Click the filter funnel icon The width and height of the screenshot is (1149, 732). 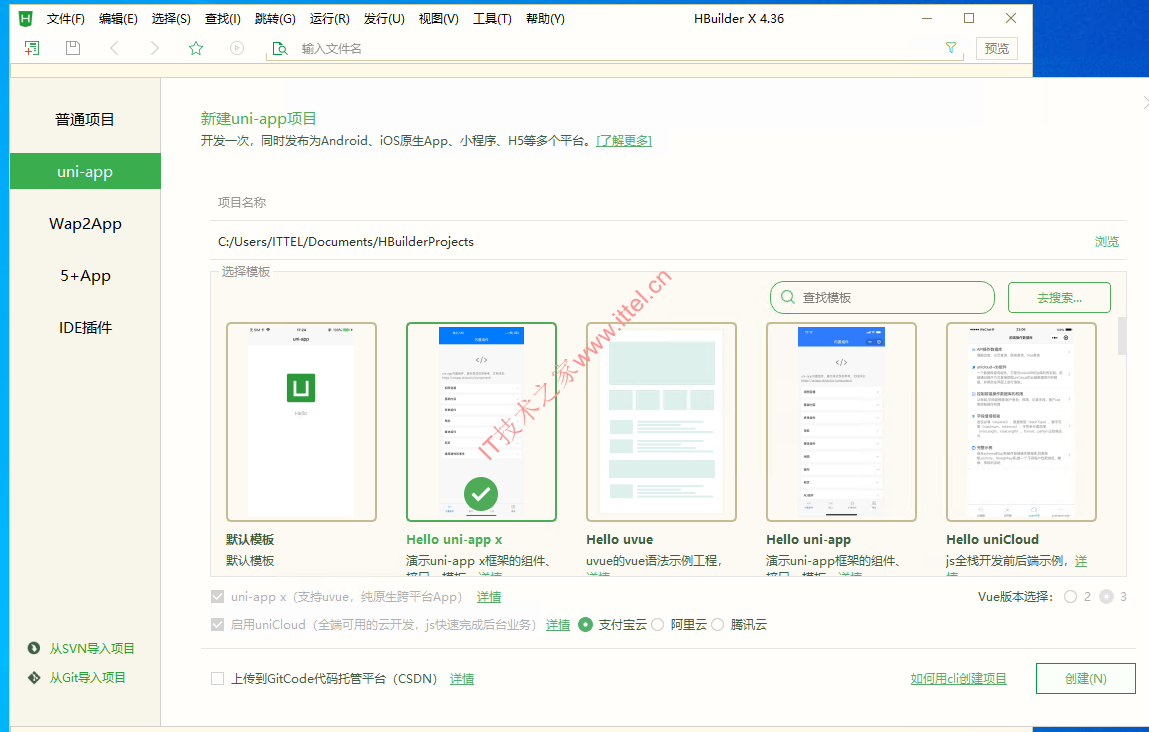click(951, 48)
